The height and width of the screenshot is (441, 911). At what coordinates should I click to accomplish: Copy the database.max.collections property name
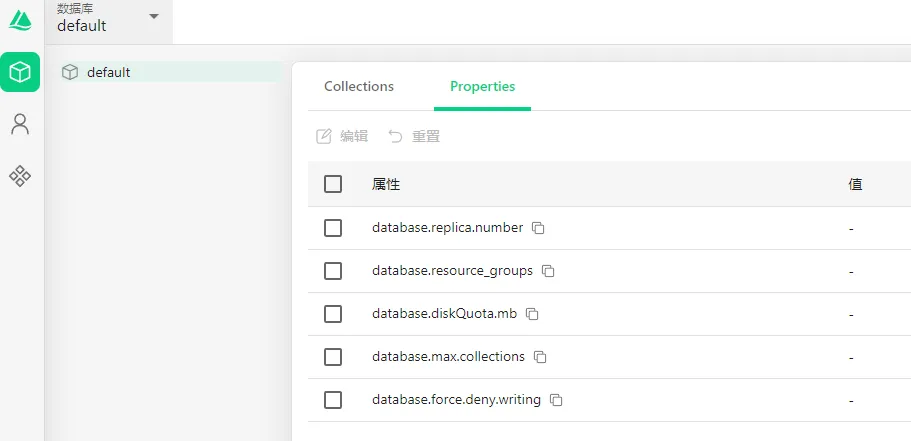click(540, 357)
